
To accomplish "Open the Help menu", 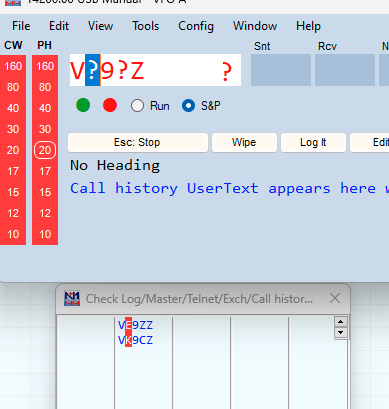I will coord(308,26).
